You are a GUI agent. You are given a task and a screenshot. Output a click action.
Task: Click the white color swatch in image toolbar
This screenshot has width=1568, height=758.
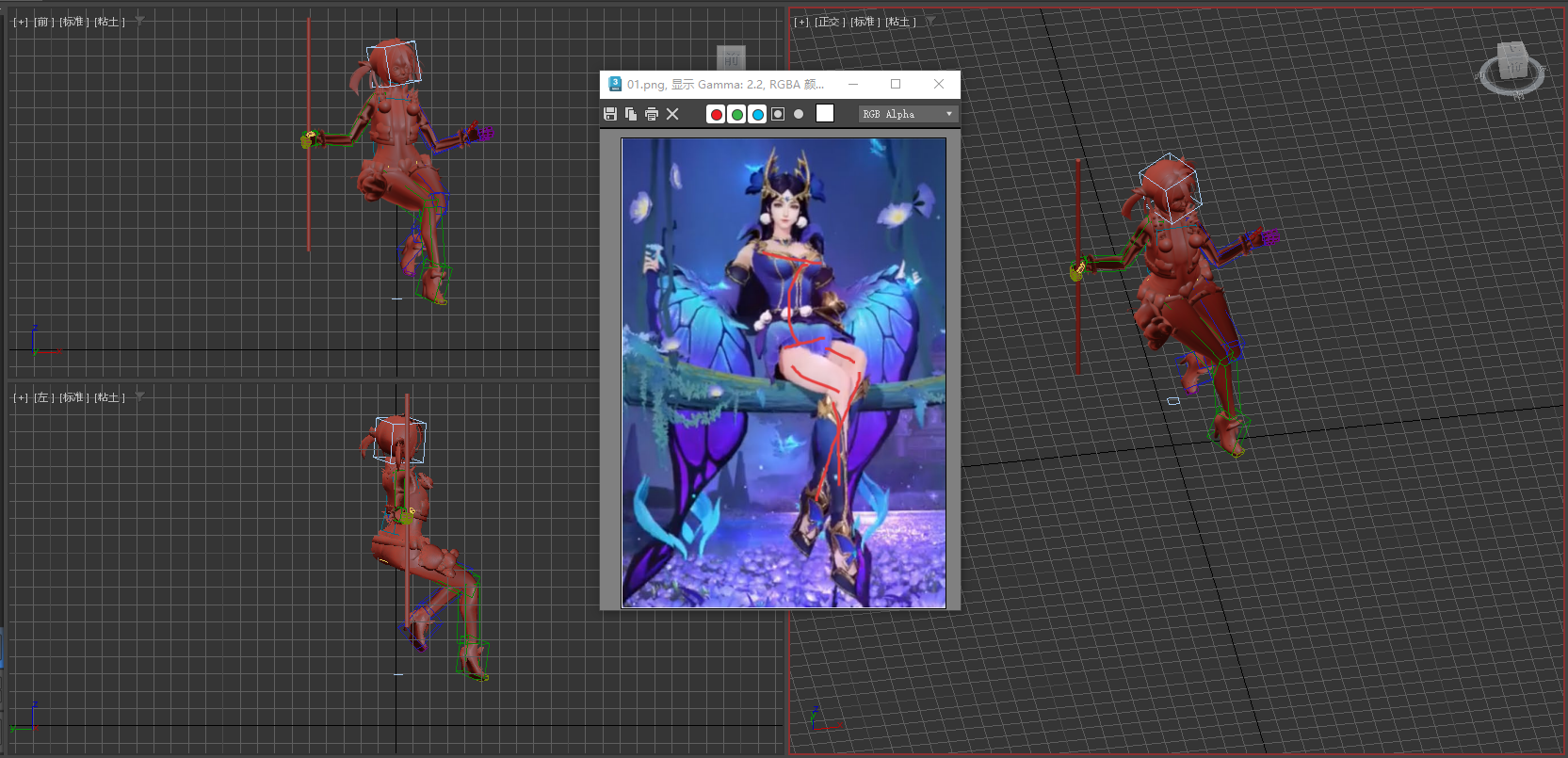pyautogui.click(x=825, y=113)
